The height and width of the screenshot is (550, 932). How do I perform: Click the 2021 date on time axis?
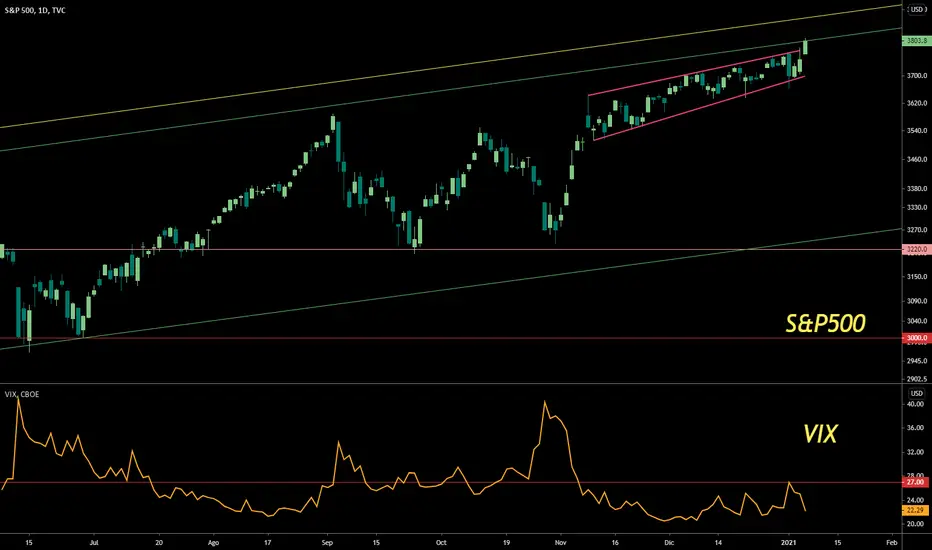789,542
